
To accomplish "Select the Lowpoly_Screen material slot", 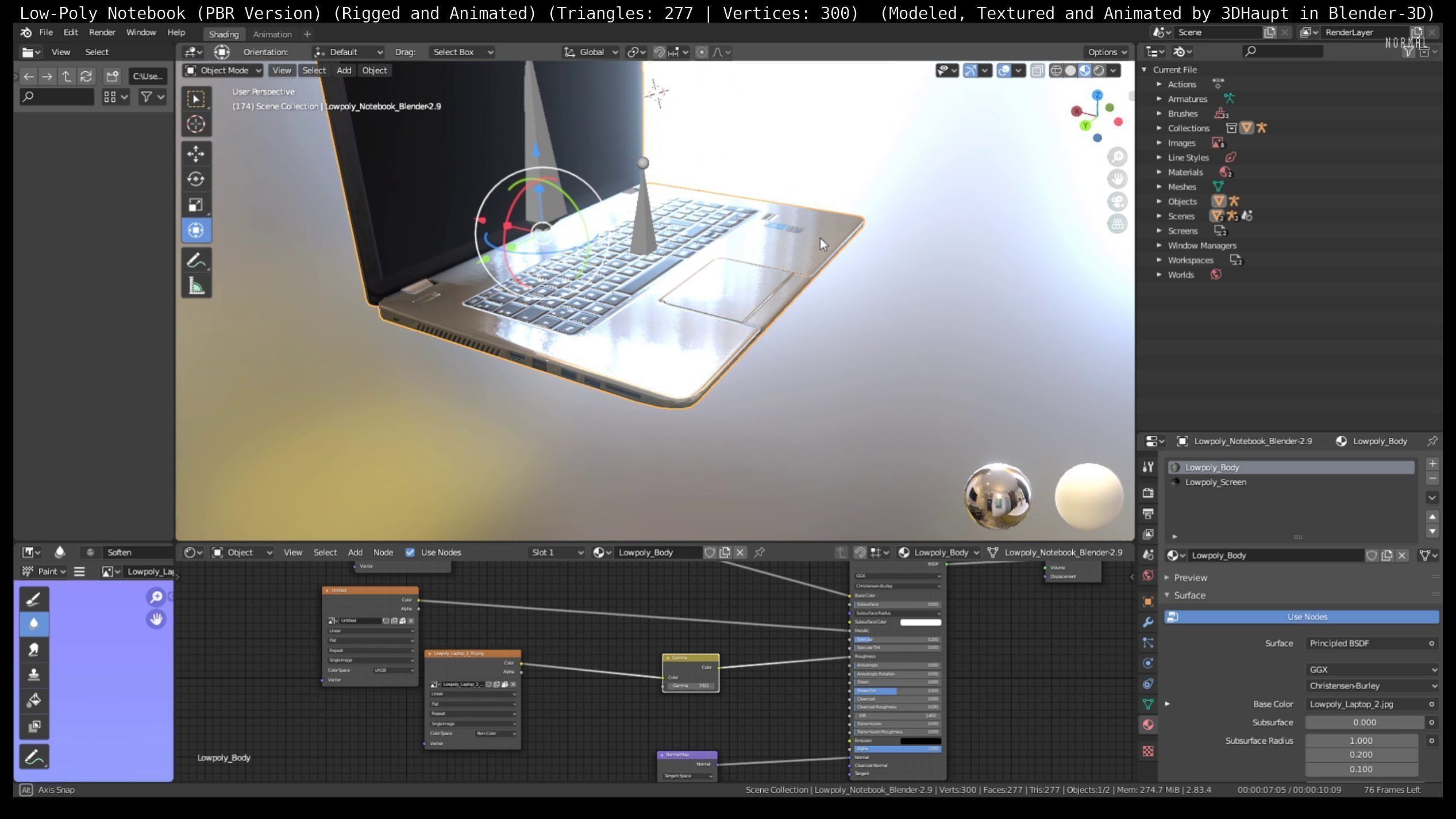I will tap(1215, 482).
